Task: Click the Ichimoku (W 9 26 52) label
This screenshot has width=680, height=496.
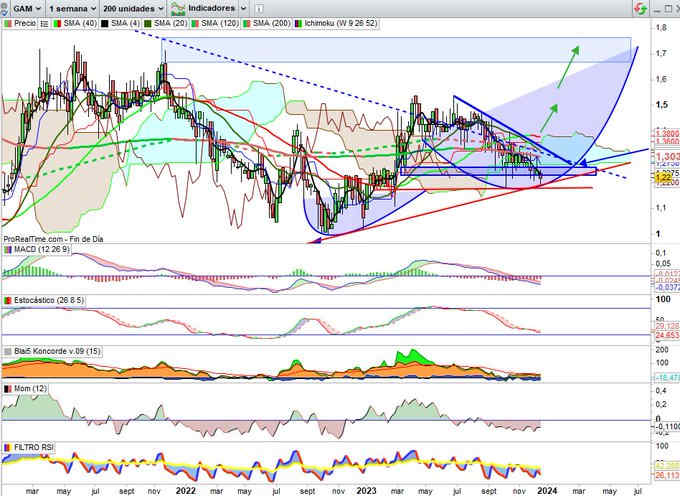Action: pos(340,23)
